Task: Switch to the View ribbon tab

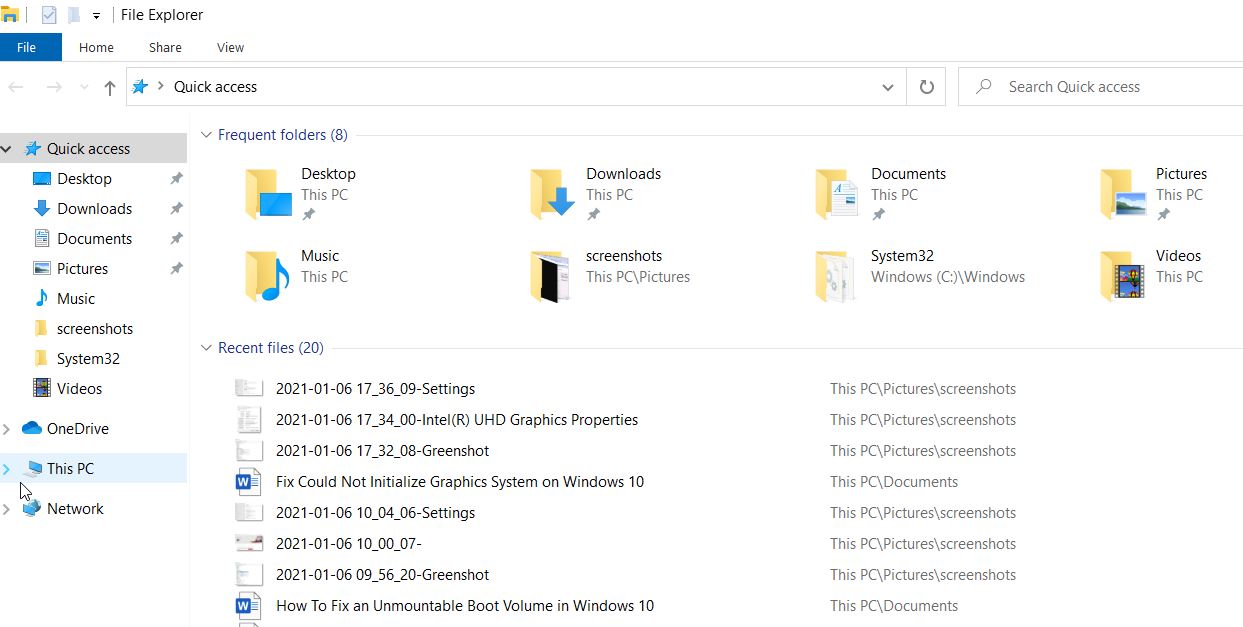Action: 230,47
